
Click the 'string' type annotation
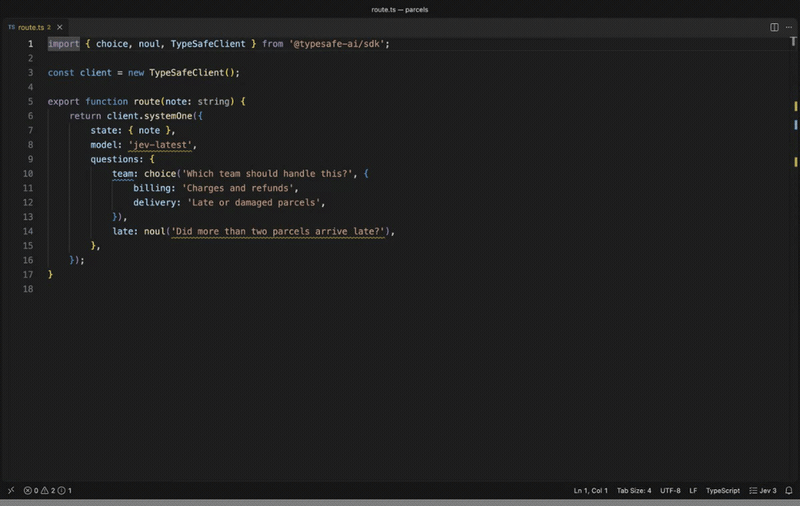pyautogui.click(x=213, y=102)
